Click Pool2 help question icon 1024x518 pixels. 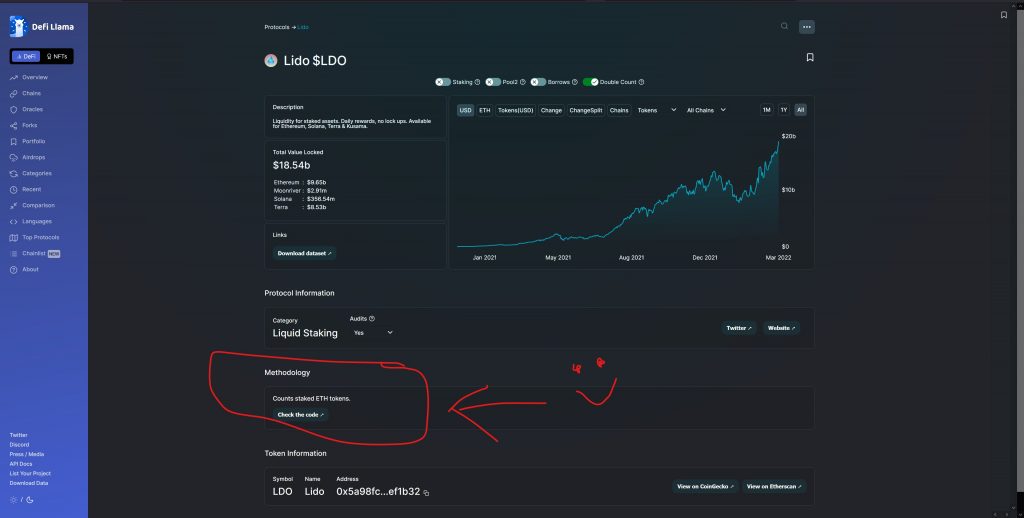(522, 82)
